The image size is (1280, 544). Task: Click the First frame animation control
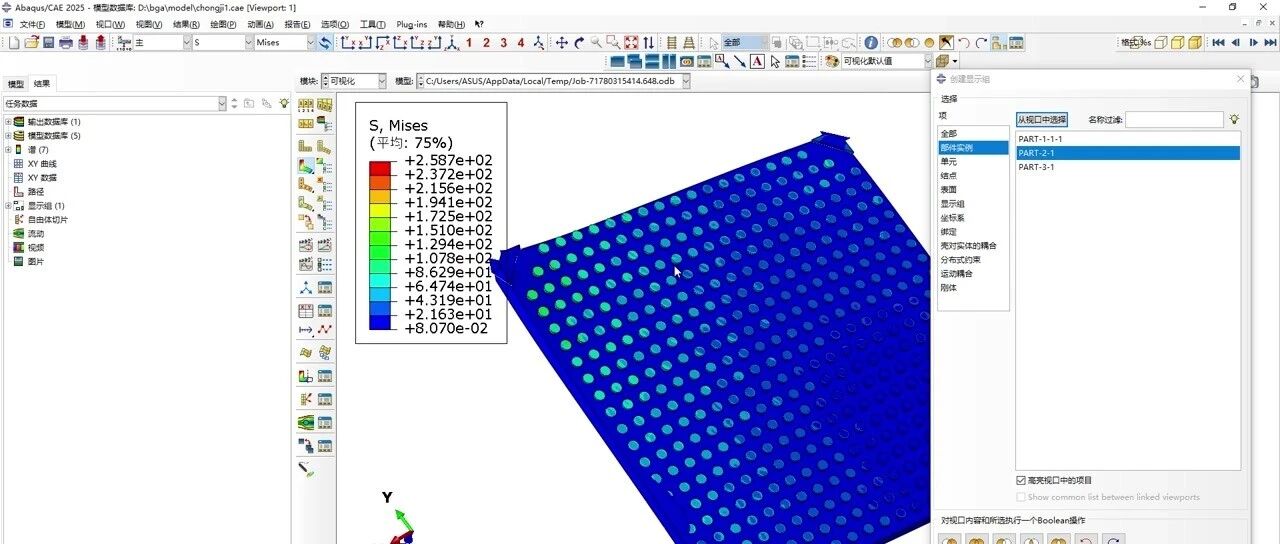click(x=1218, y=42)
